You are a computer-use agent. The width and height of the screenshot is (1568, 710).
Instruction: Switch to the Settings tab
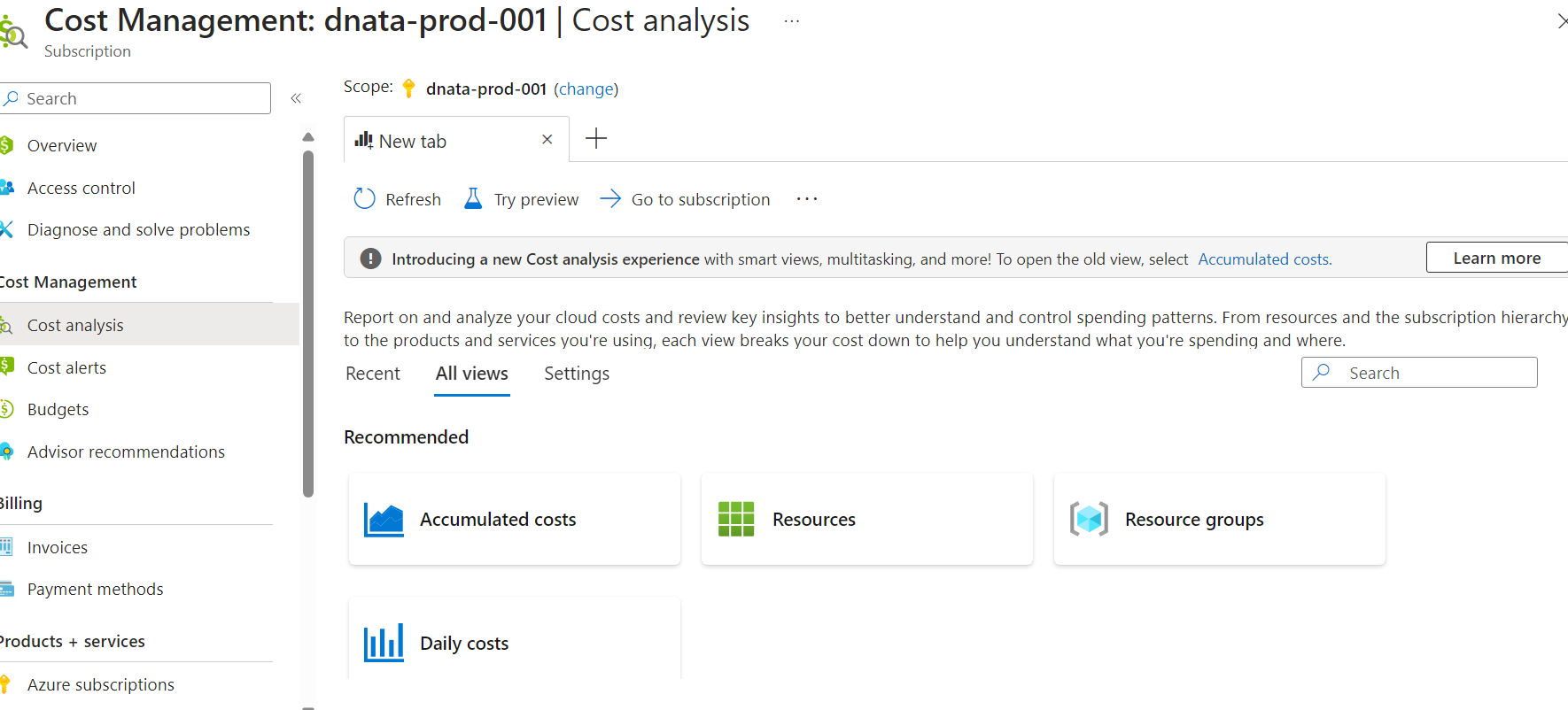tap(577, 374)
